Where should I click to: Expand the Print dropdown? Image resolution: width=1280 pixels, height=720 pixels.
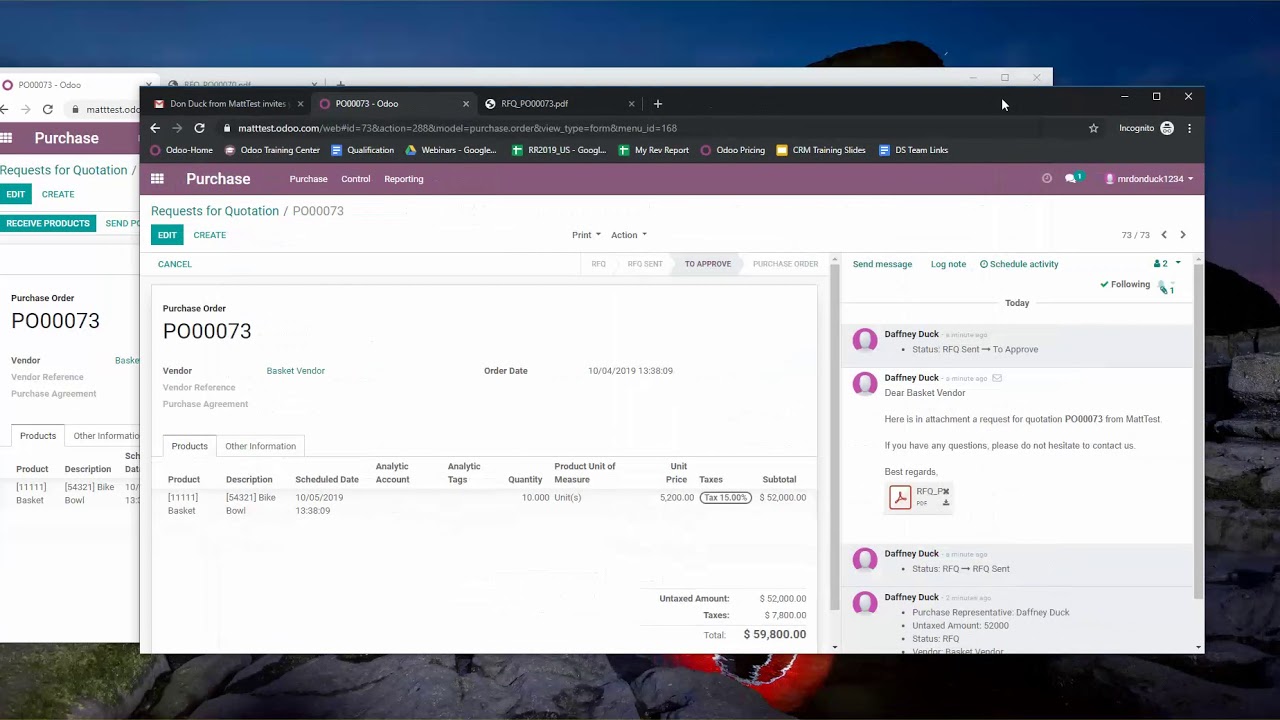tap(586, 235)
